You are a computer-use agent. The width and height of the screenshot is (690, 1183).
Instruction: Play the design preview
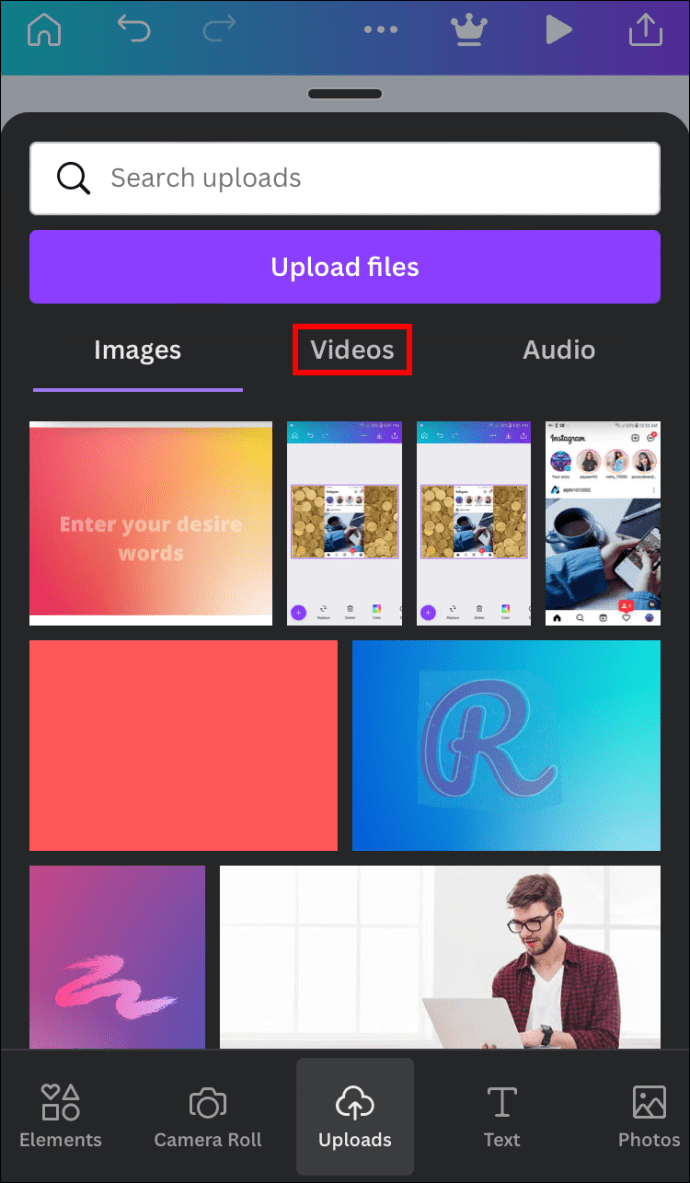pyautogui.click(x=558, y=30)
